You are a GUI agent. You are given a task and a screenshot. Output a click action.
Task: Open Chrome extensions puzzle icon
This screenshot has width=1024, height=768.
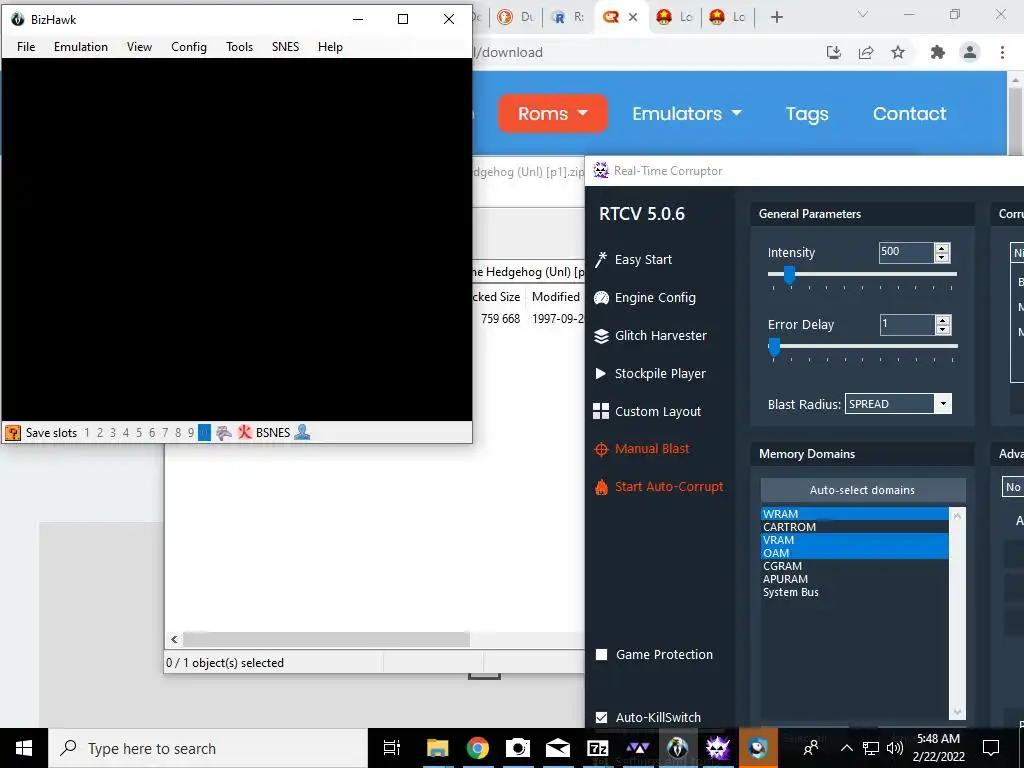pyautogui.click(x=938, y=52)
